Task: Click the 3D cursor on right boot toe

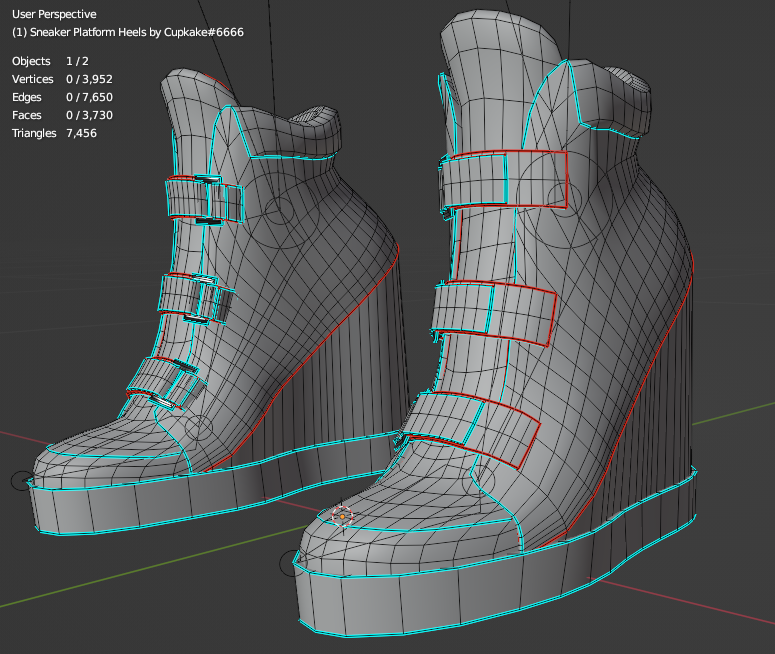Action: 342,516
